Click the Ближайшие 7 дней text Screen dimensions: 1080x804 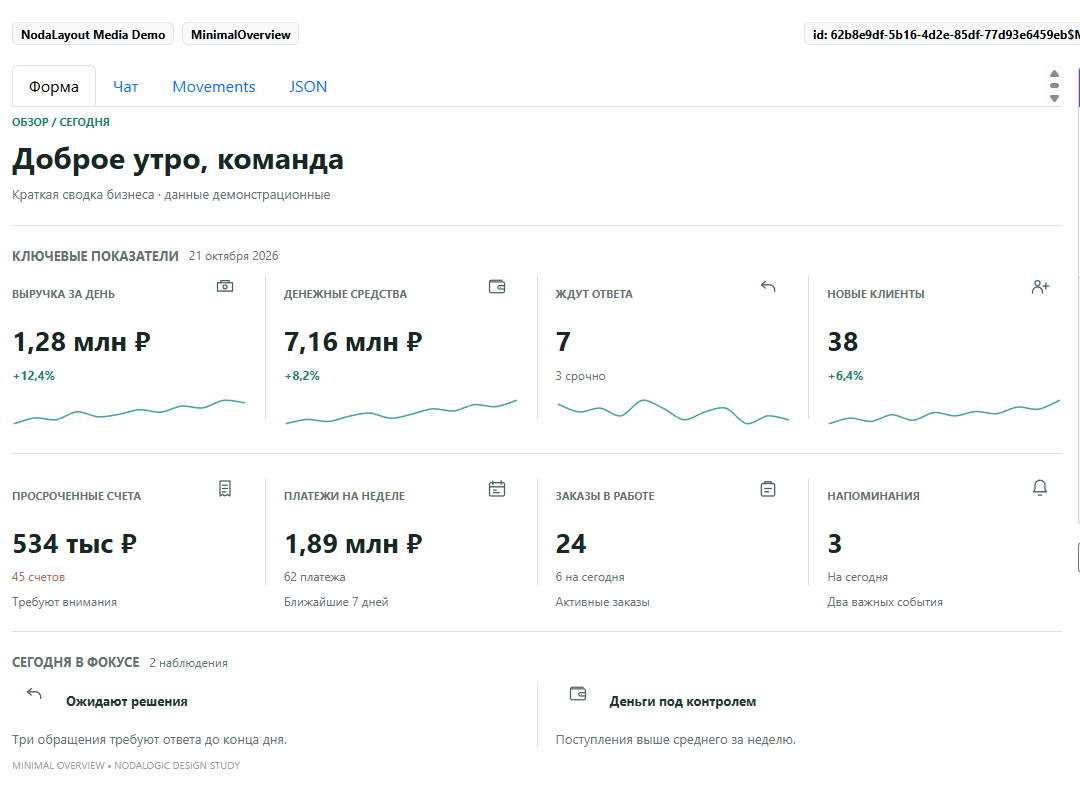[336, 602]
